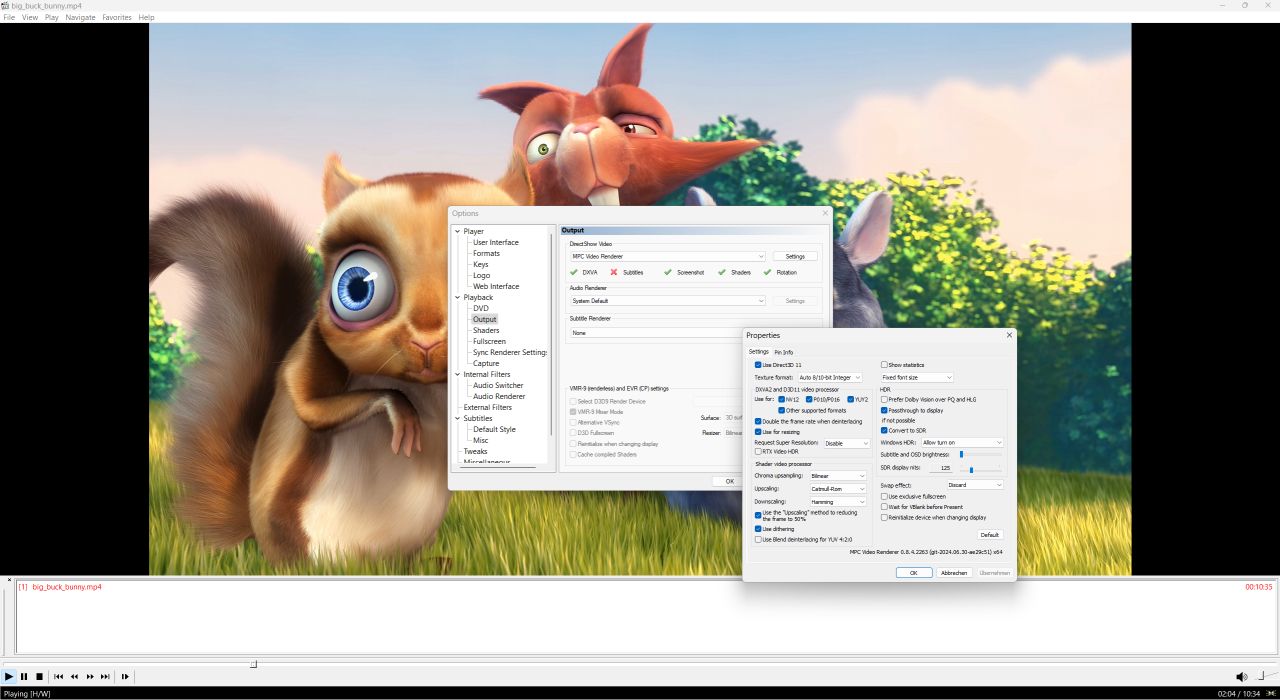Open the Fixed font size dropdown
Screen dimensions: 1280x700
coord(917,377)
